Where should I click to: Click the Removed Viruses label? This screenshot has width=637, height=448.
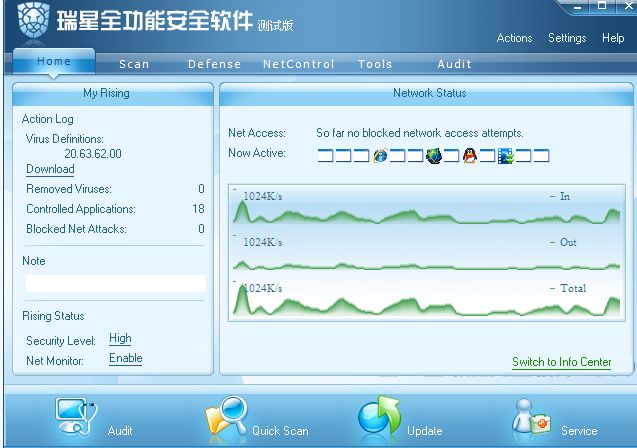click(x=69, y=189)
